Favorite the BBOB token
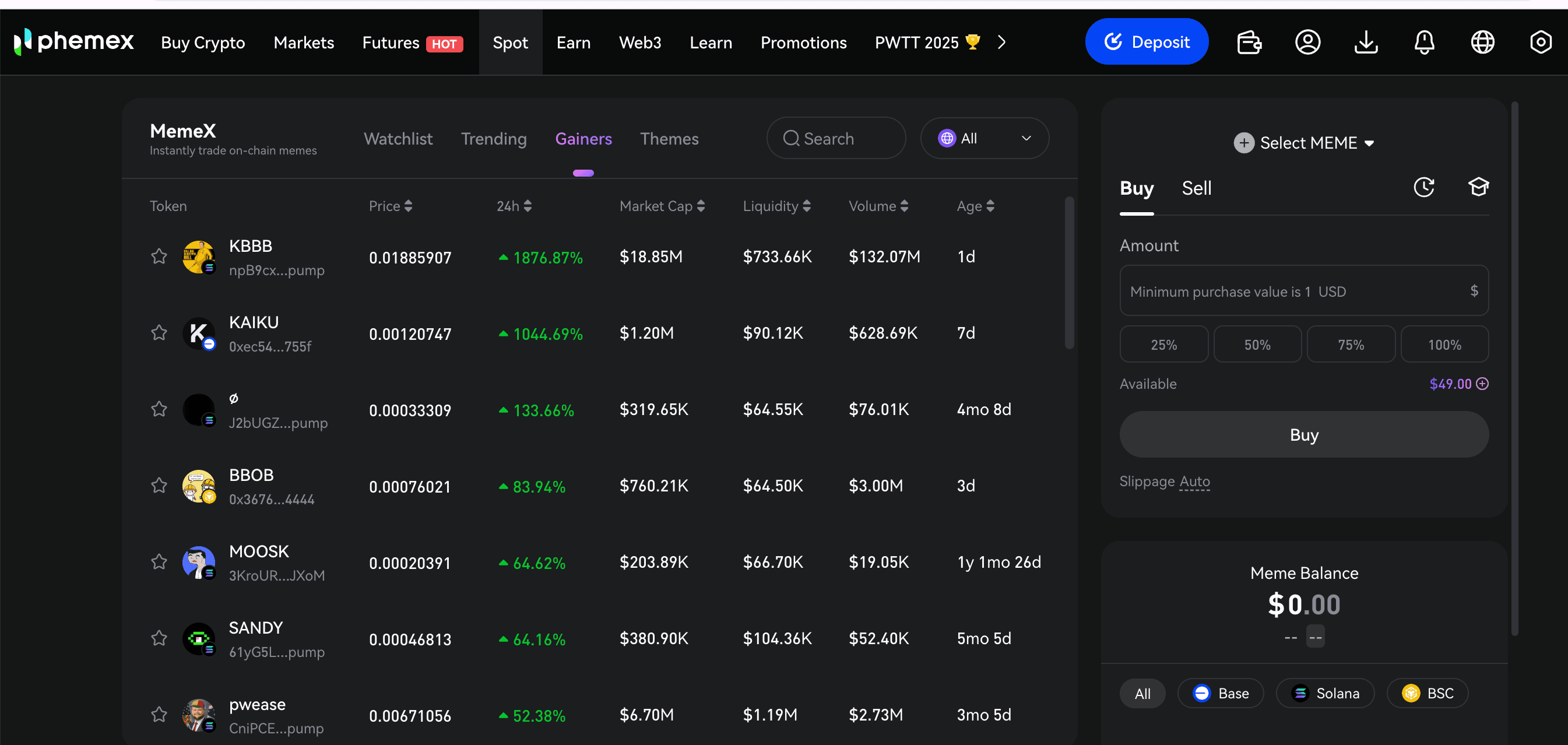 click(x=159, y=486)
